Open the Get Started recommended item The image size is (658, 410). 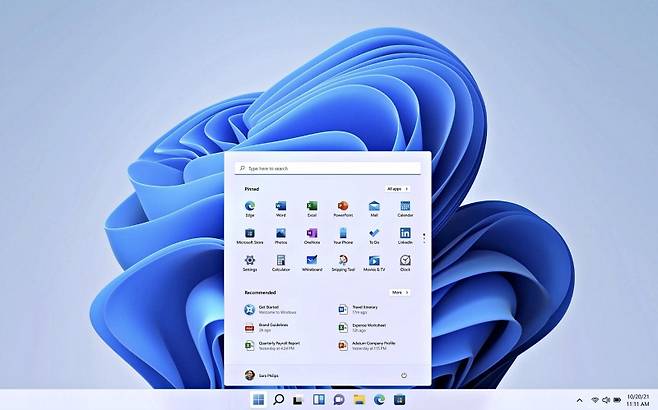click(x=268, y=309)
